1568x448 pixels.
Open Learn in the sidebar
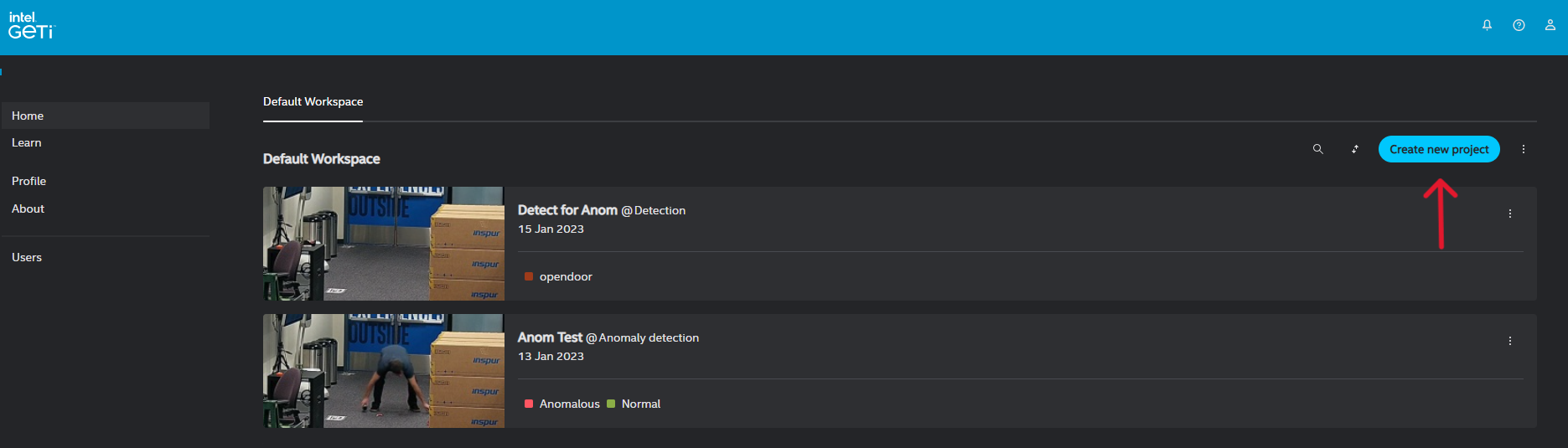[27, 142]
